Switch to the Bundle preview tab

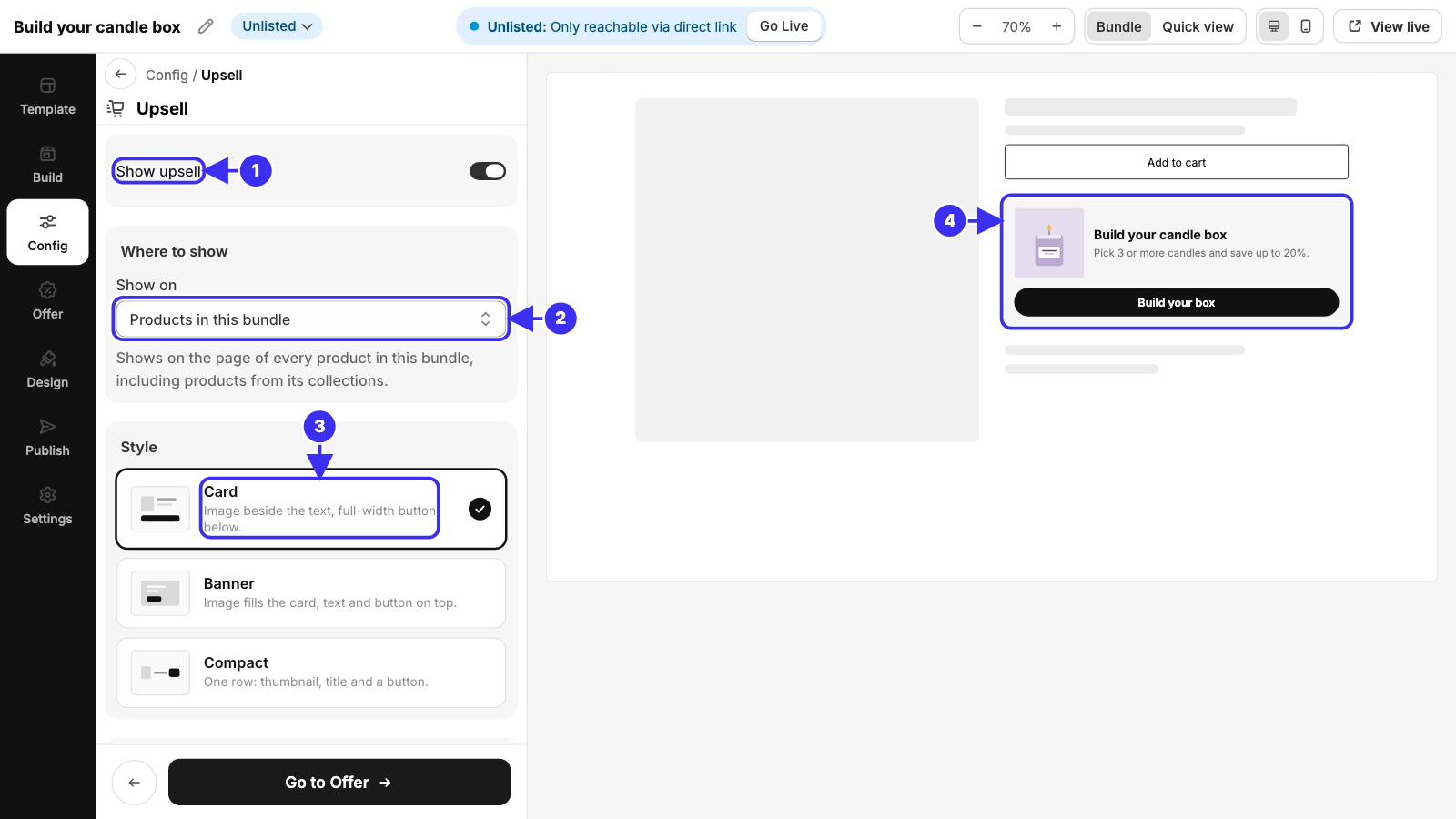click(x=1119, y=26)
